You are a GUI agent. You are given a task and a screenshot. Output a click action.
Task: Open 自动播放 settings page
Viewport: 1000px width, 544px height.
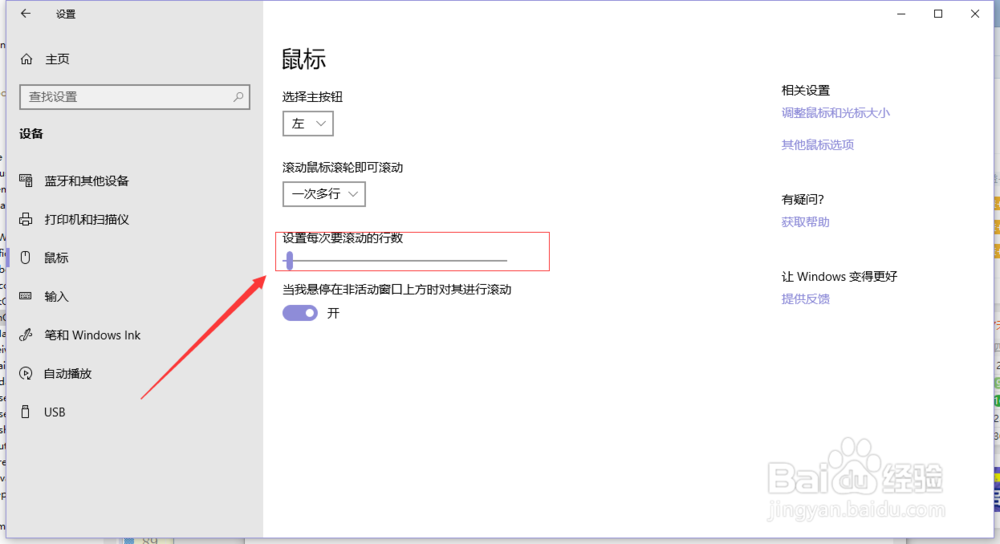click(68, 374)
